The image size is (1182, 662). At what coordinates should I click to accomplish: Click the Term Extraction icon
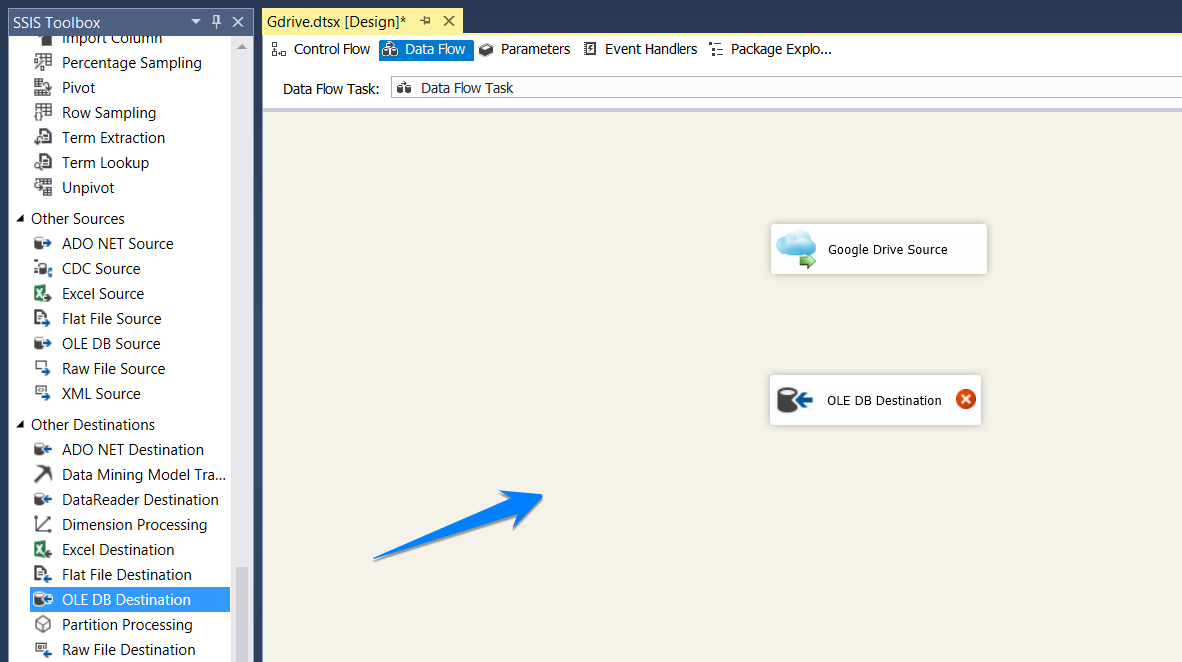43,137
